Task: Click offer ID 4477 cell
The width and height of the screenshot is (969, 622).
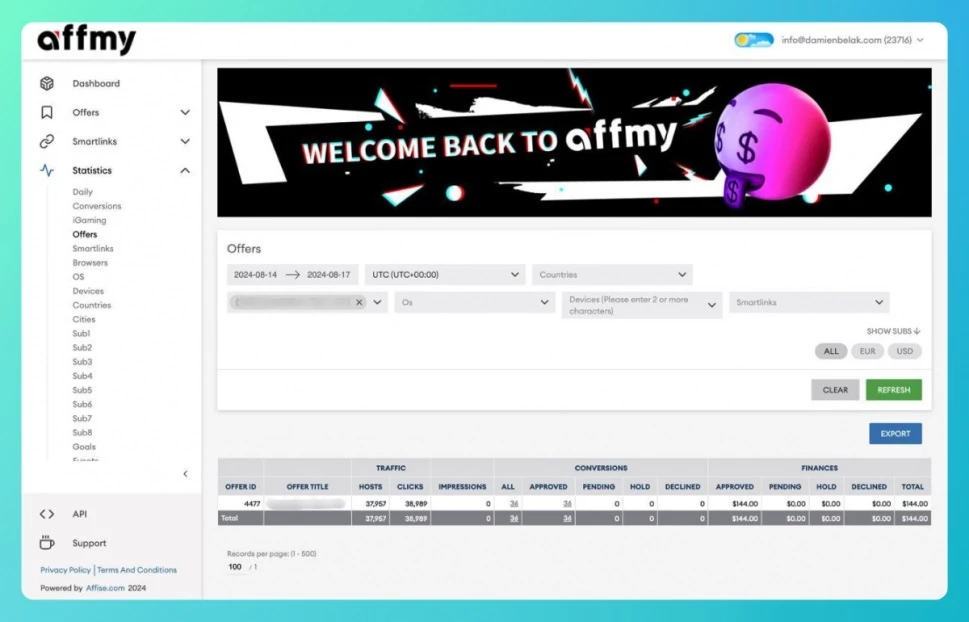Action: [240, 503]
